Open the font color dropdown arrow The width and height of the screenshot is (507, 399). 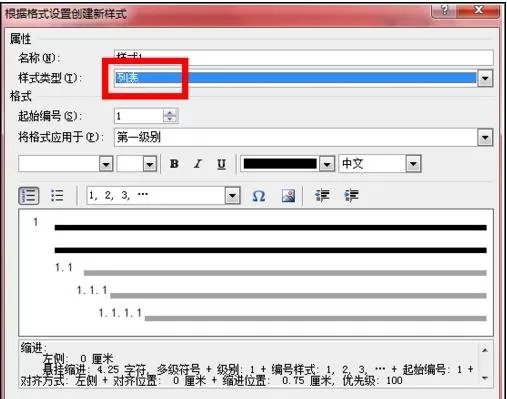(327, 164)
